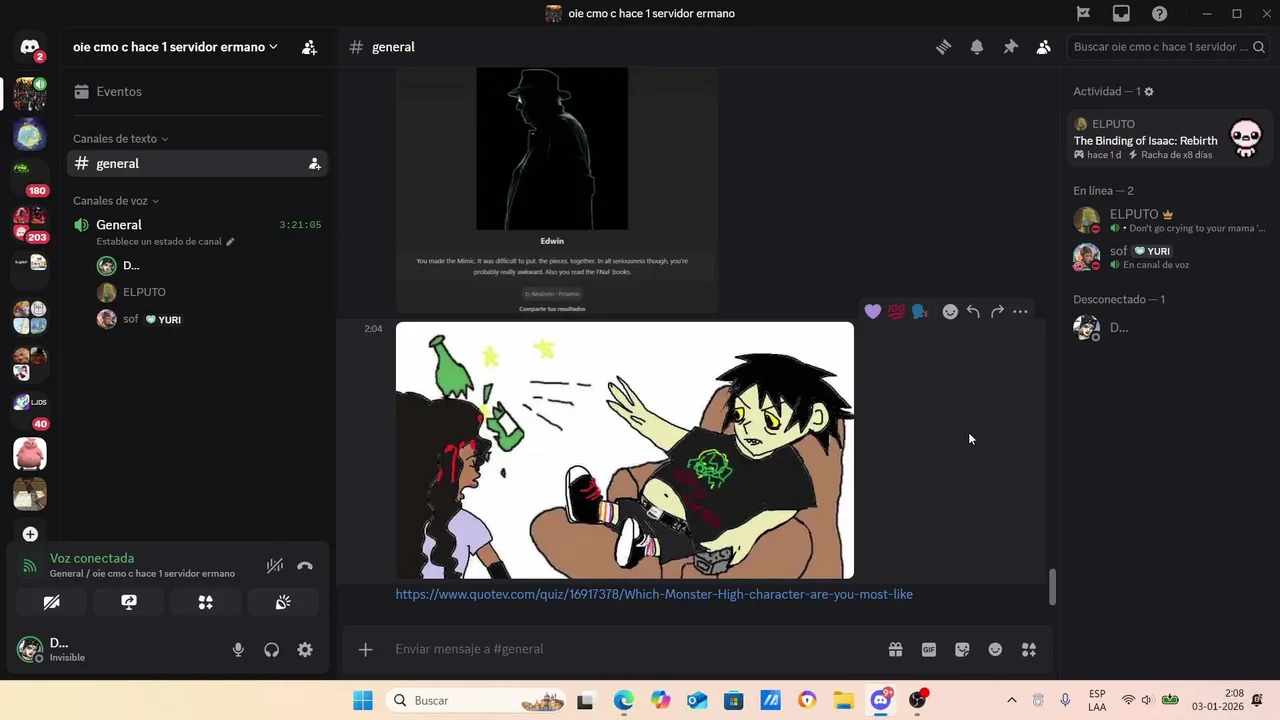The width and height of the screenshot is (1280, 720).
Task: Open GIF picker button
Action: (x=929, y=649)
